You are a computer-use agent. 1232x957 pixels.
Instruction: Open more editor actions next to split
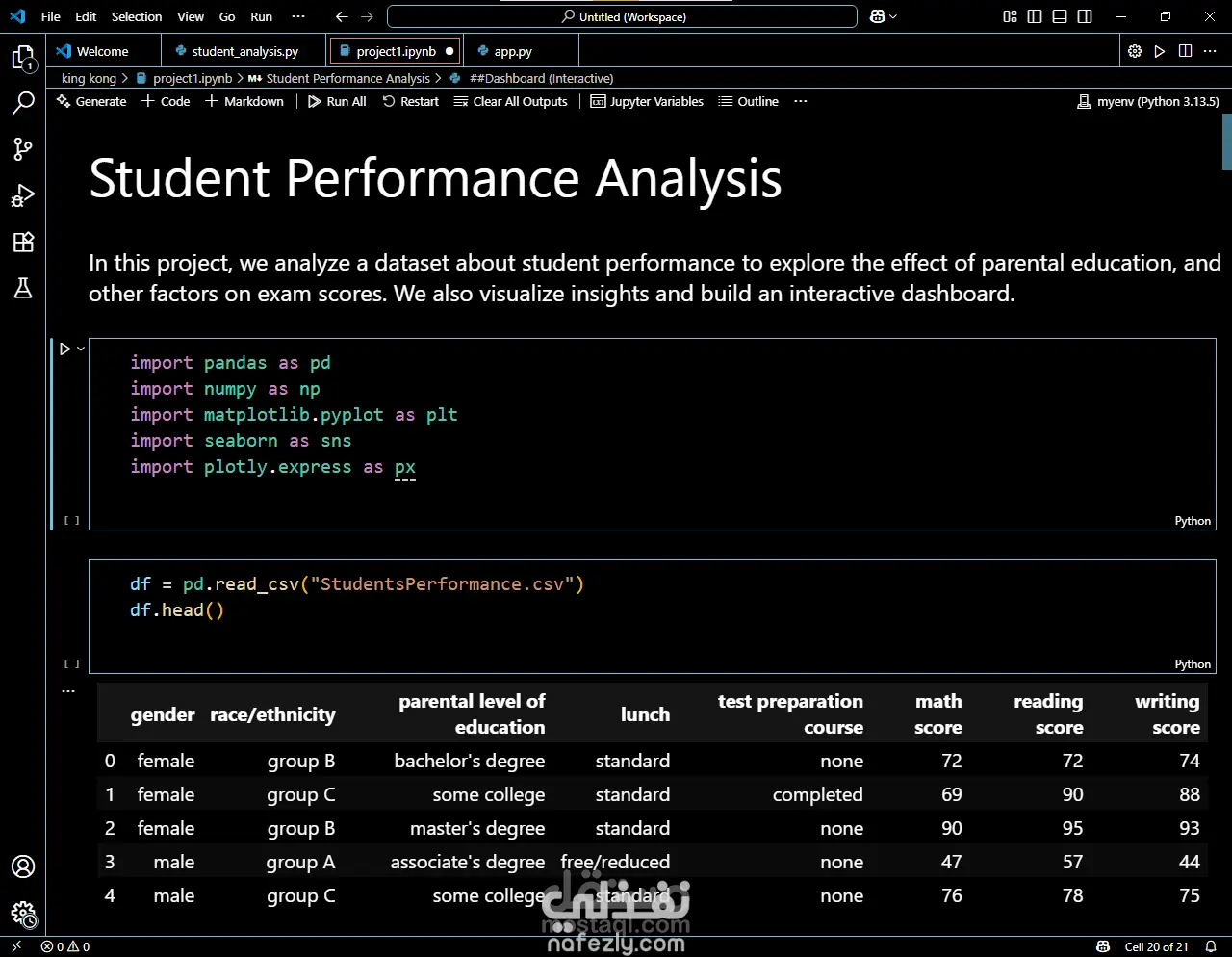[x=1210, y=51]
